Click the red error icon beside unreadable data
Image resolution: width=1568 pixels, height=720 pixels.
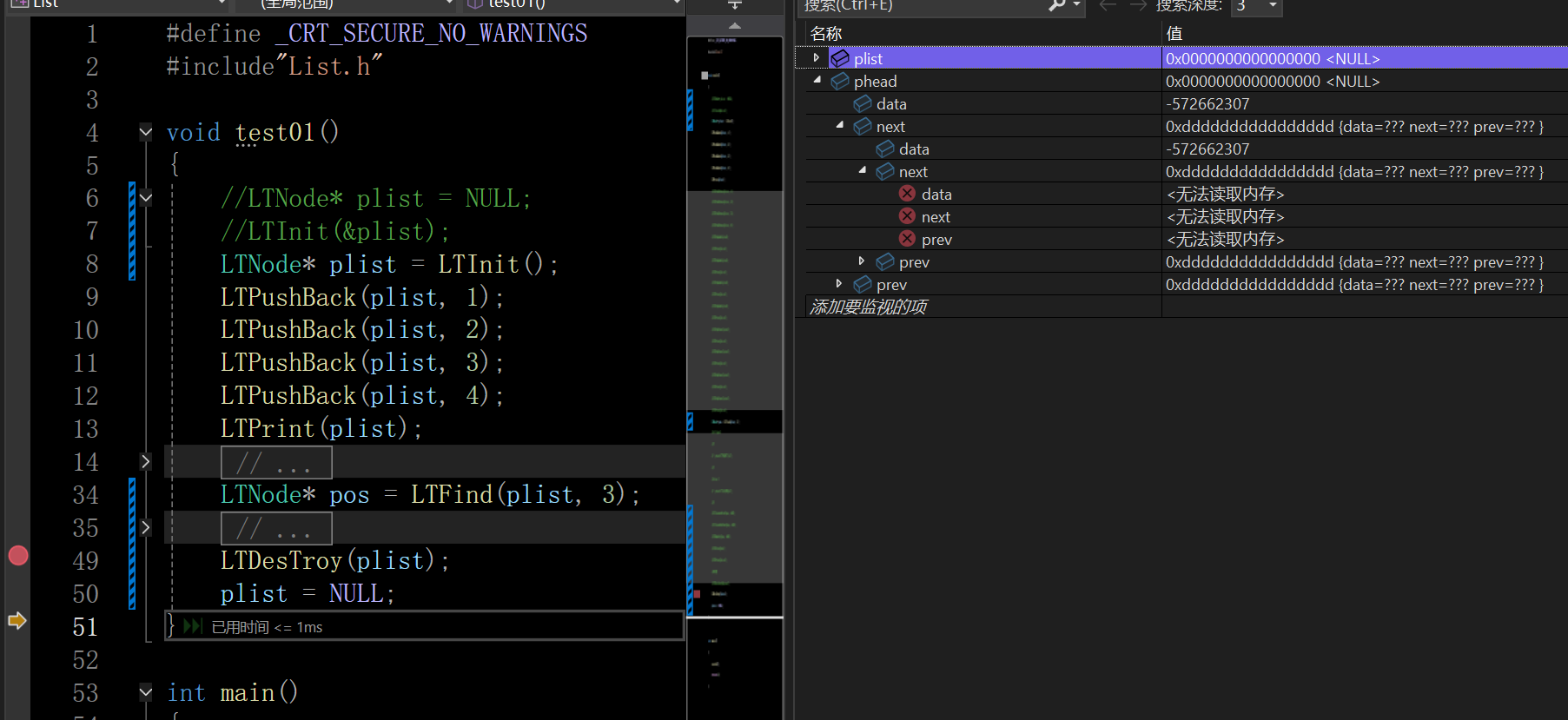coord(907,193)
